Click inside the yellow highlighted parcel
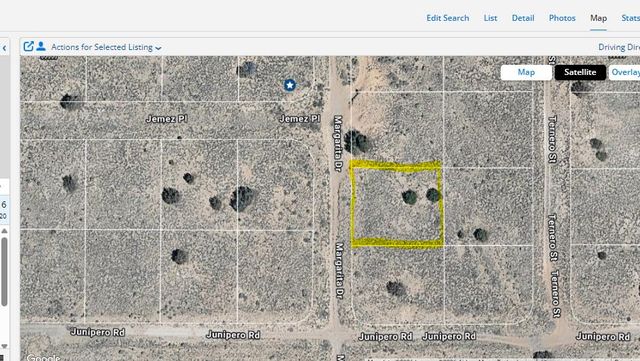 [397, 204]
